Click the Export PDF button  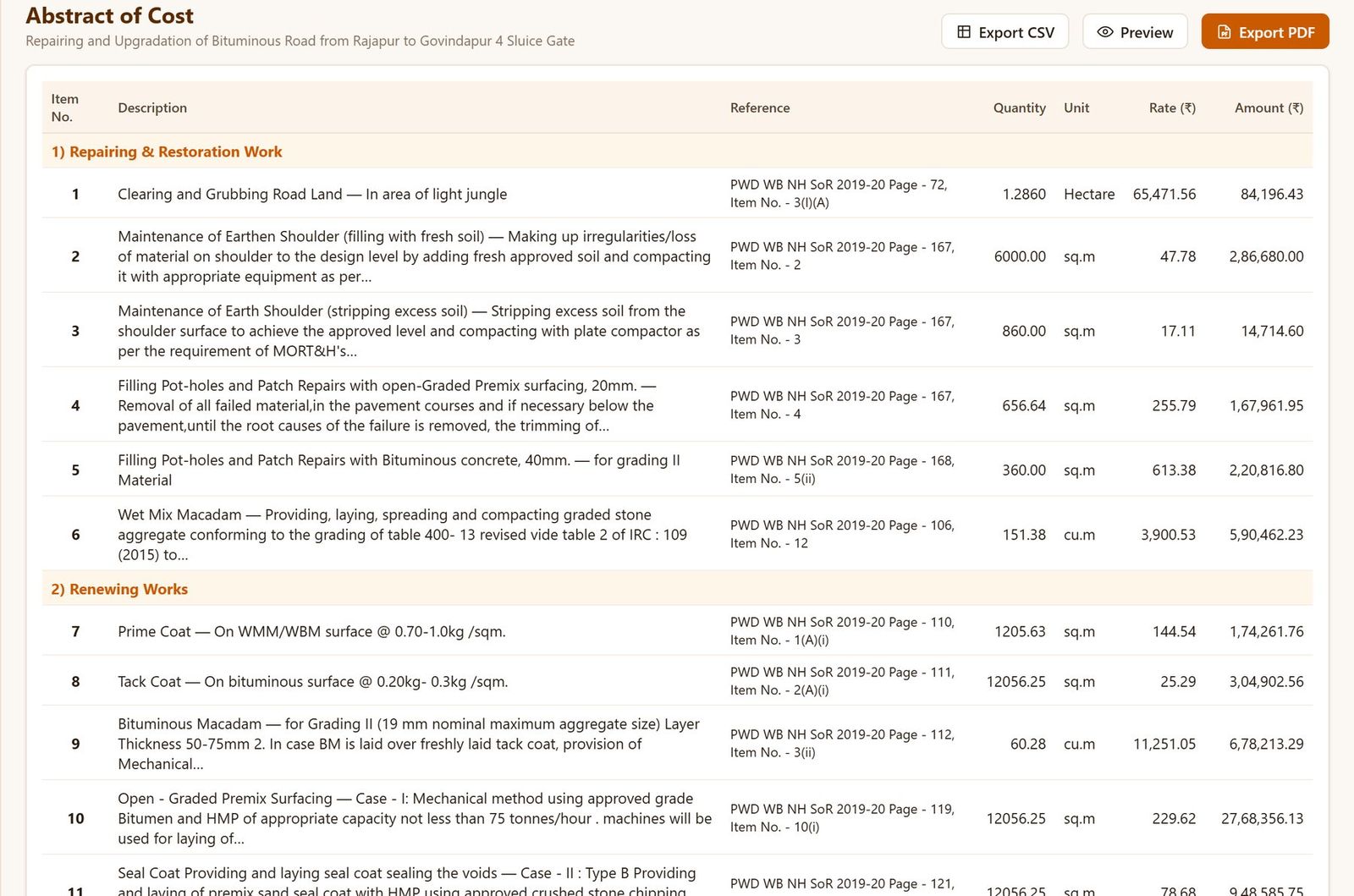tap(1265, 32)
